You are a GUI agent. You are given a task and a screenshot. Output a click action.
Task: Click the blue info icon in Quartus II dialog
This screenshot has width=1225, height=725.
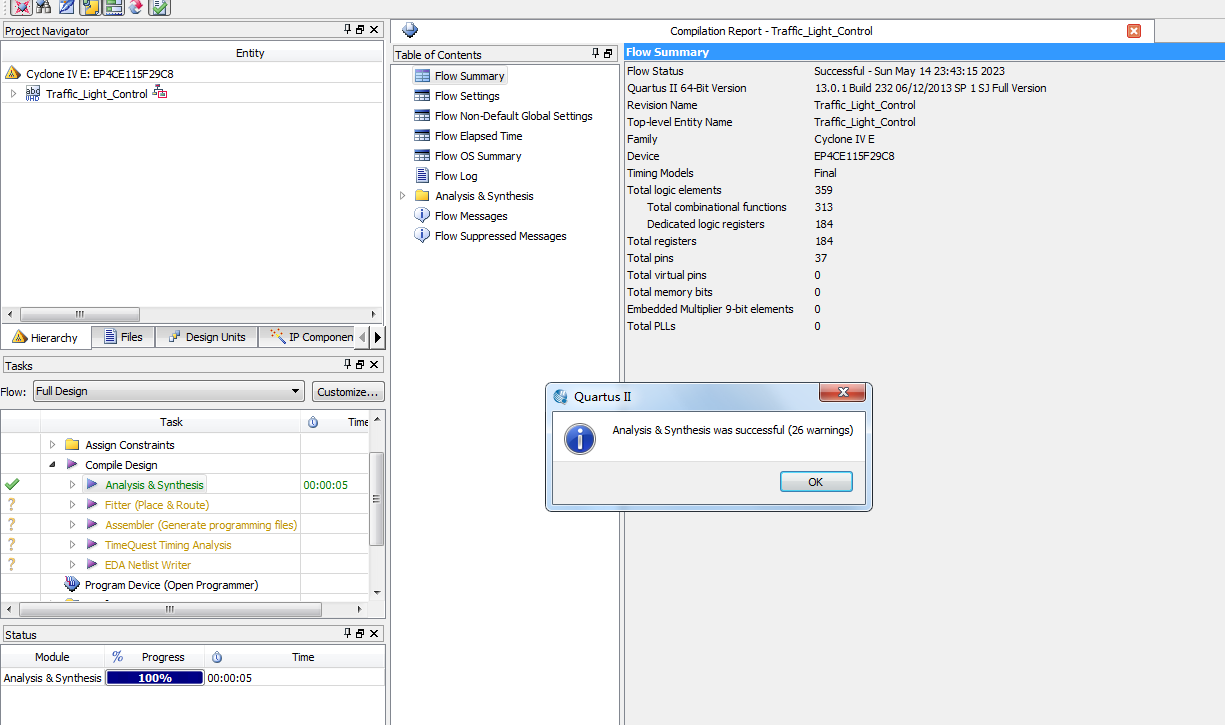coord(580,438)
